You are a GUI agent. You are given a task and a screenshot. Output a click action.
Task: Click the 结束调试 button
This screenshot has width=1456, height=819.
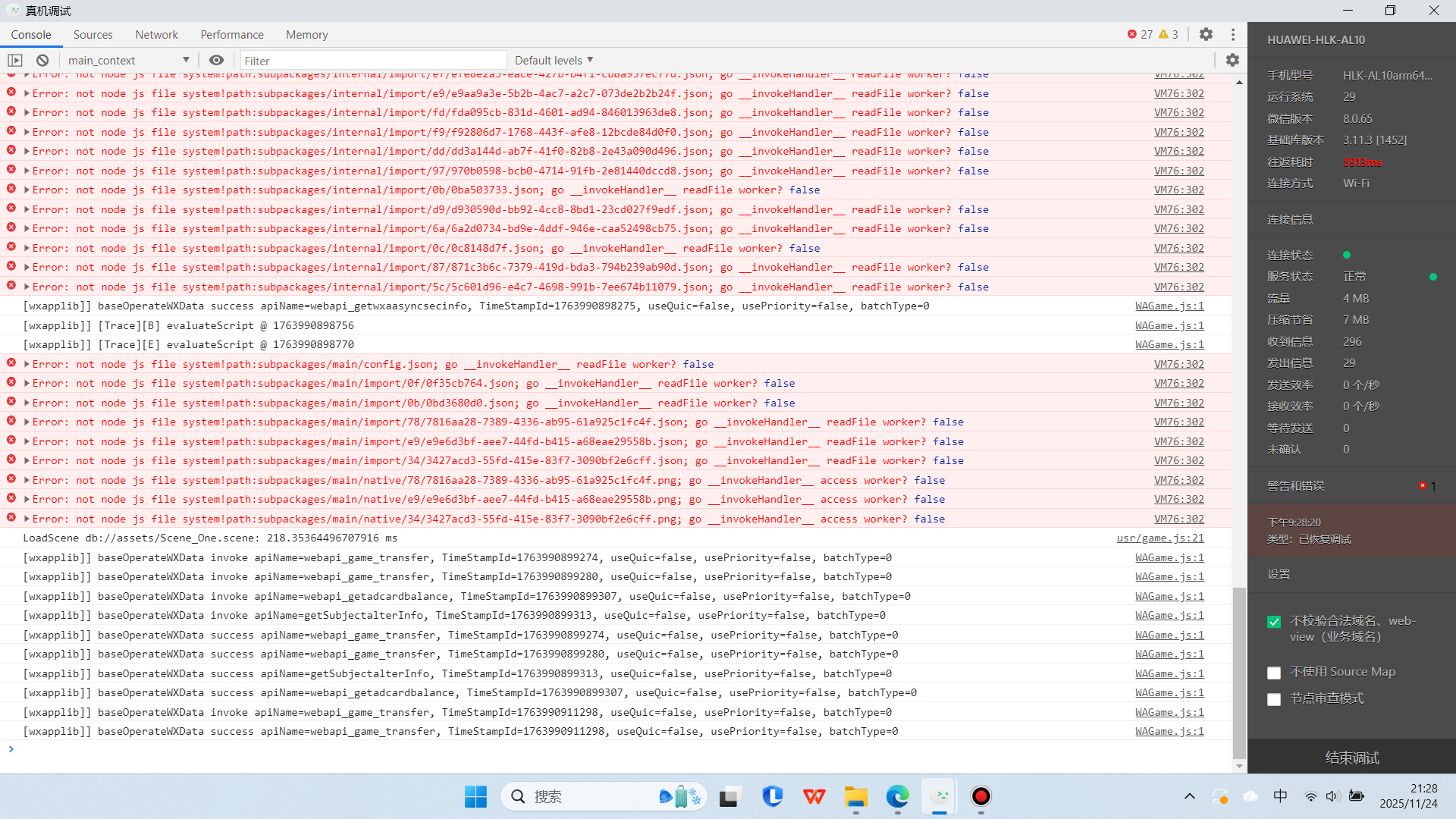click(1351, 758)
